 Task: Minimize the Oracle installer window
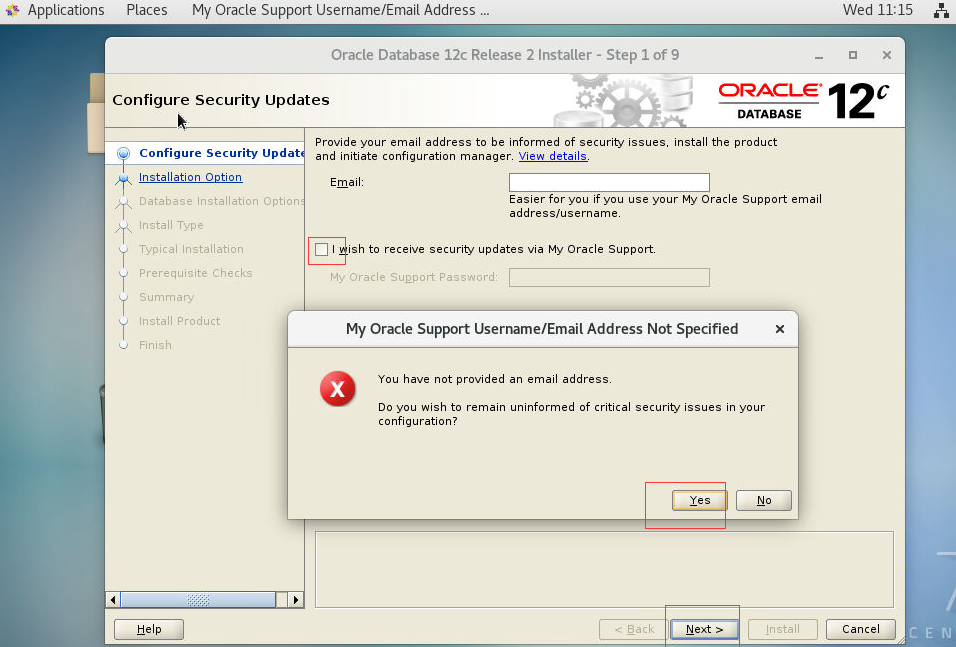point(819,55)
